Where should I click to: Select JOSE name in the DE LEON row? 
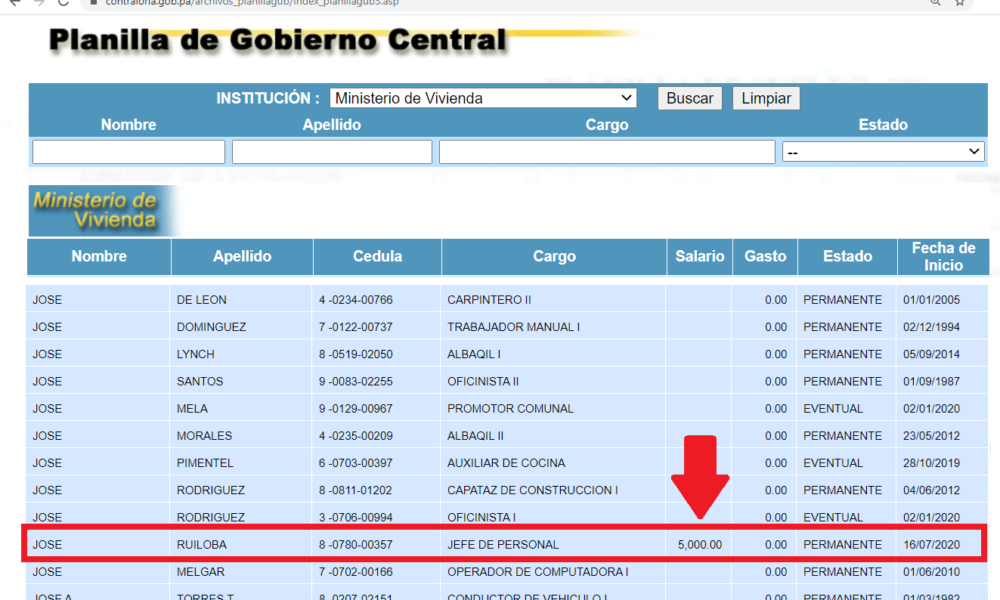point(47,300)
